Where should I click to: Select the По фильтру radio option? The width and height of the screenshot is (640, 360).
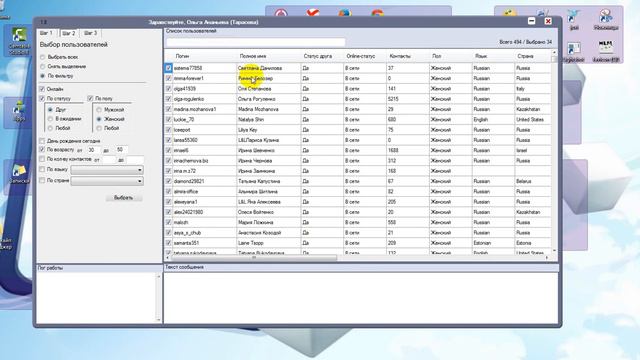[42, 76]
